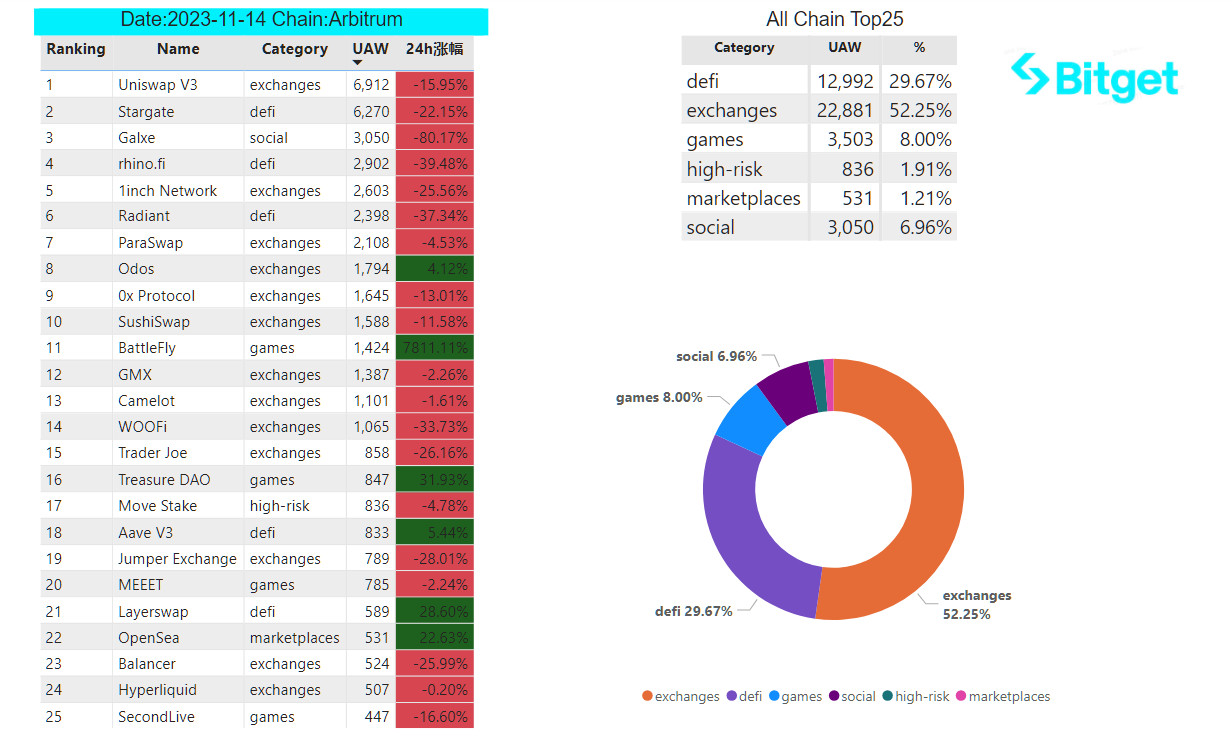Viewport: 1231px width, 733px height.
Task: Select the defi legend item
Action: point(745,696)
